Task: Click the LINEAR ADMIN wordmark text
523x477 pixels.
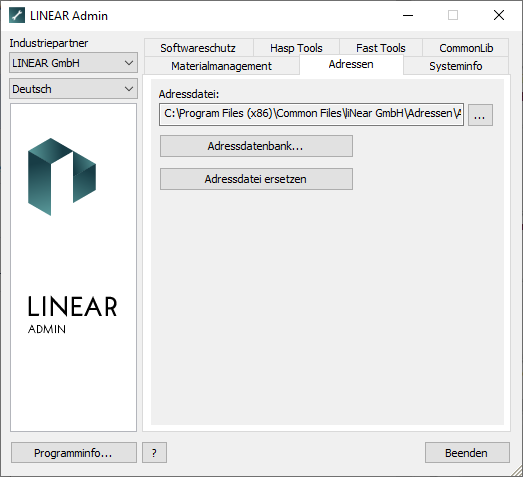Action: coord(72,315)
